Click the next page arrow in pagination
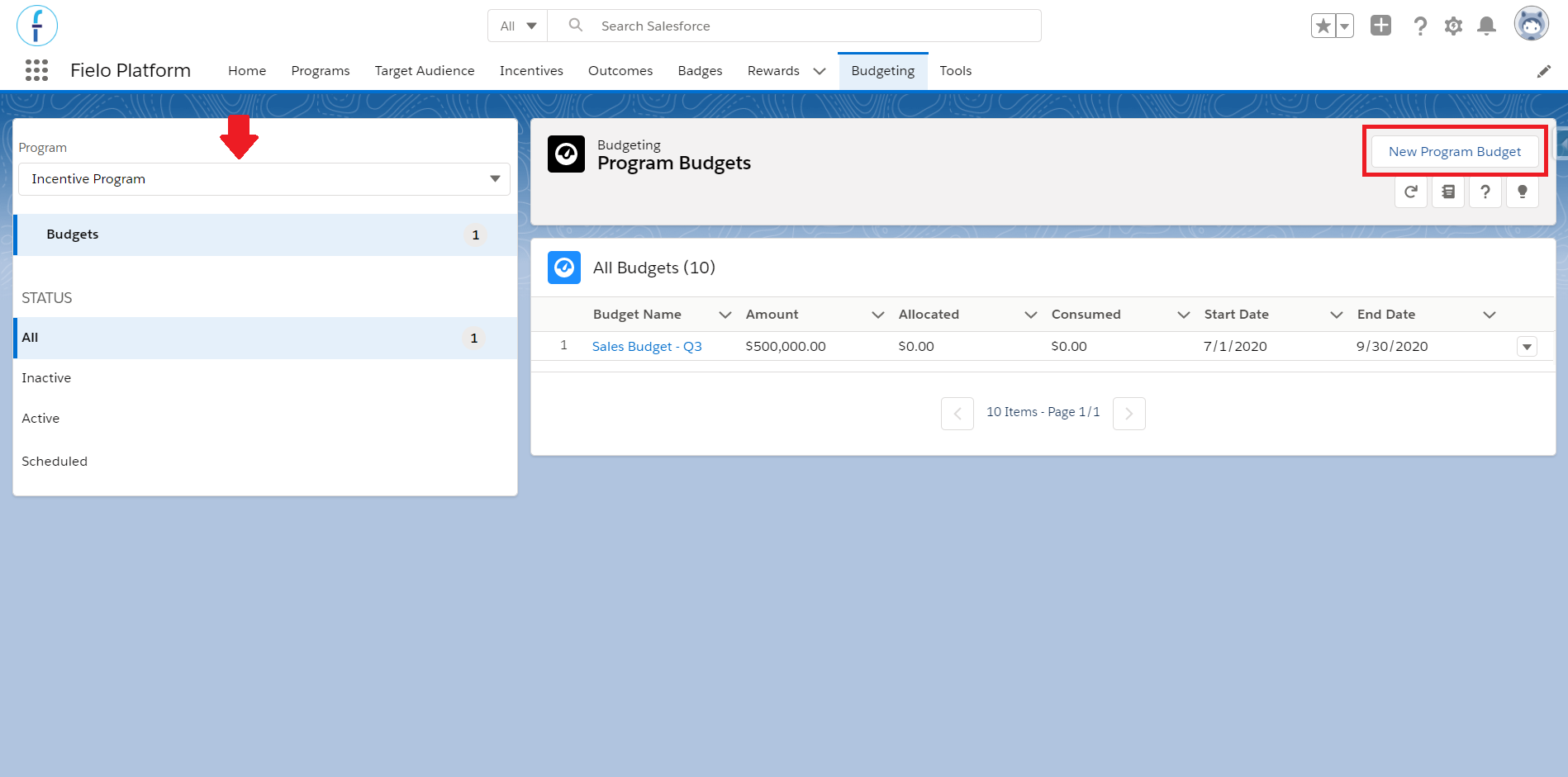The height and width of the screenshot is (777, 1568). tap(1129, 414)
